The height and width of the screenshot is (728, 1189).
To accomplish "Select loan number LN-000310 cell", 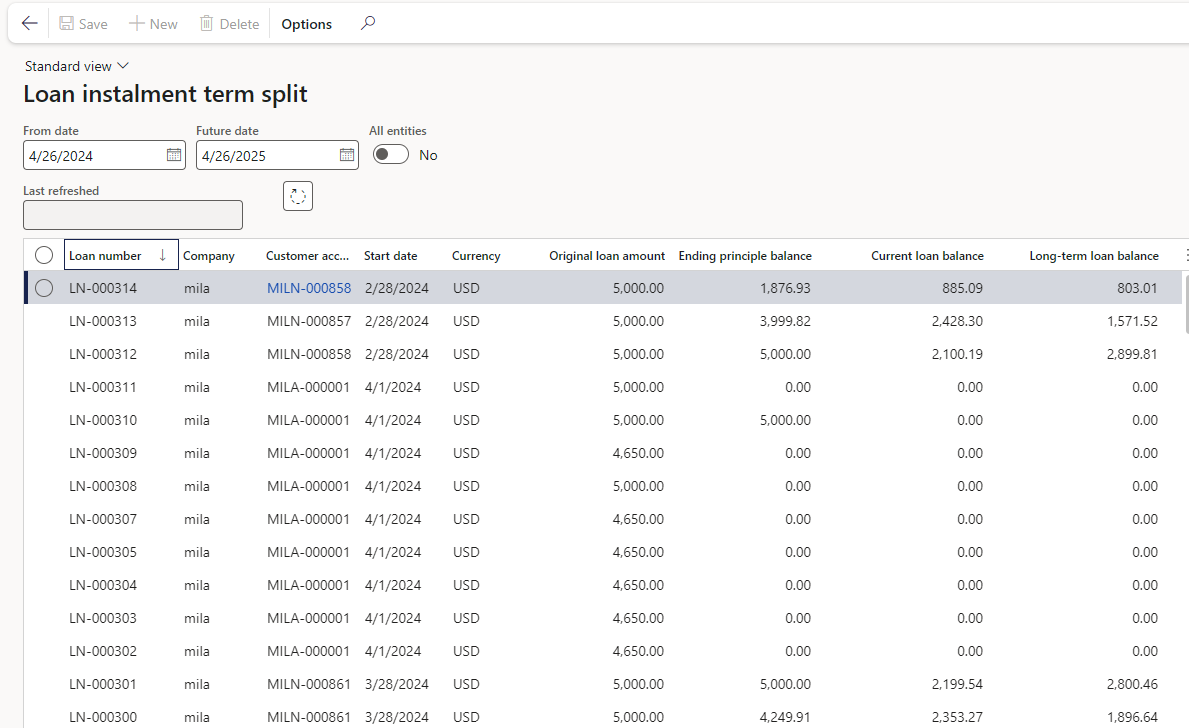I will (x=103, y=420).
